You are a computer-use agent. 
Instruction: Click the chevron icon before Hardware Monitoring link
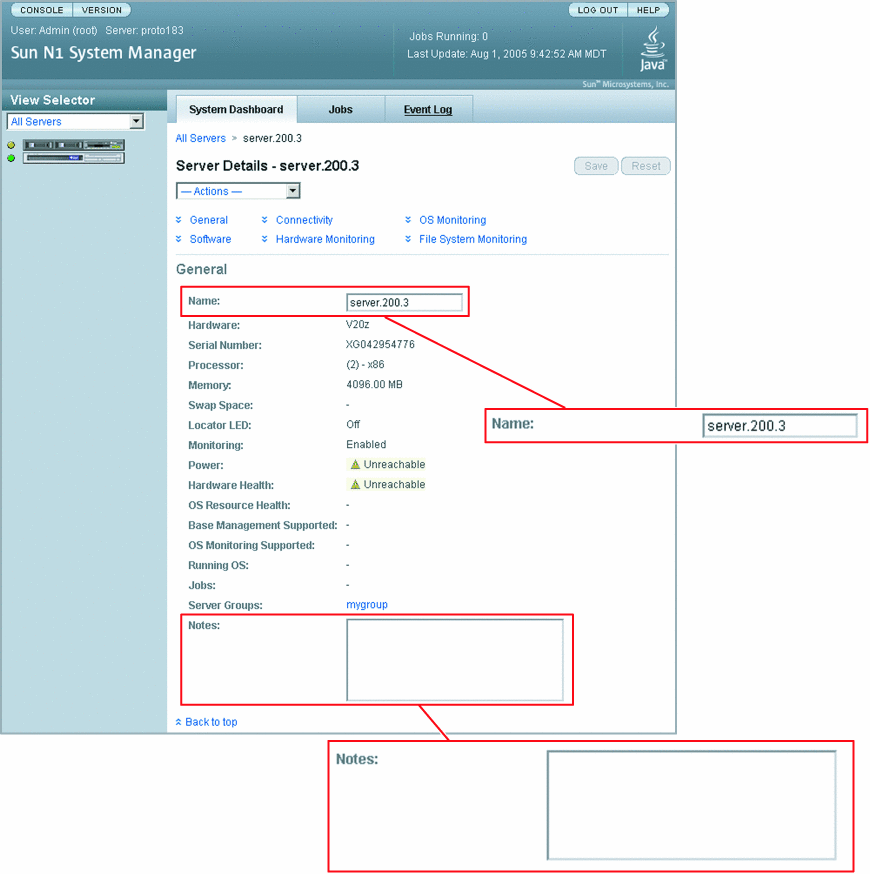(x=265, y=239)
